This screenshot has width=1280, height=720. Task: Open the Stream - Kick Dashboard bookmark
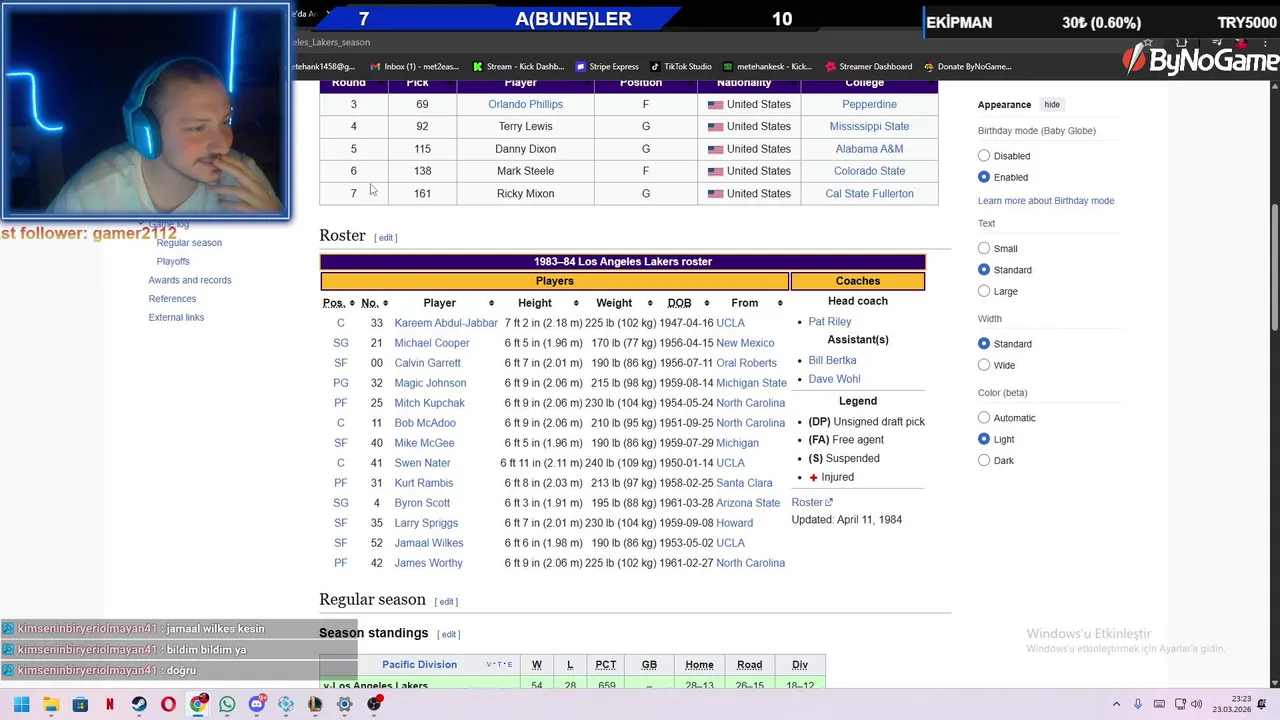pyautogui.click(x=519, y=67)
